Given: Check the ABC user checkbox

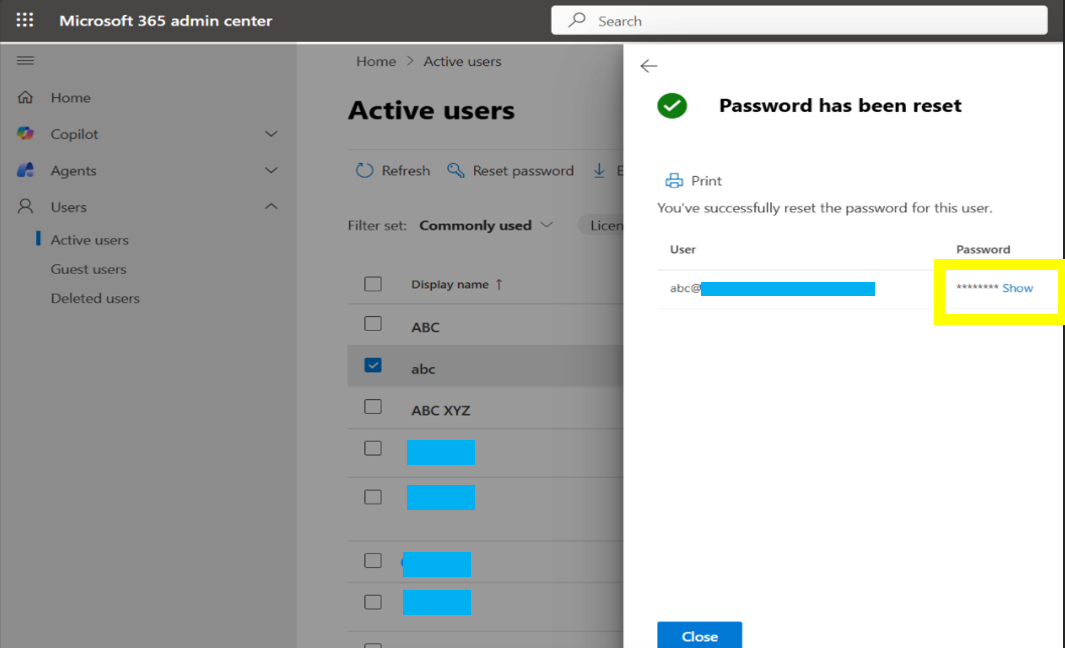Looking at the screenshot, I should [x=373, y=324].
